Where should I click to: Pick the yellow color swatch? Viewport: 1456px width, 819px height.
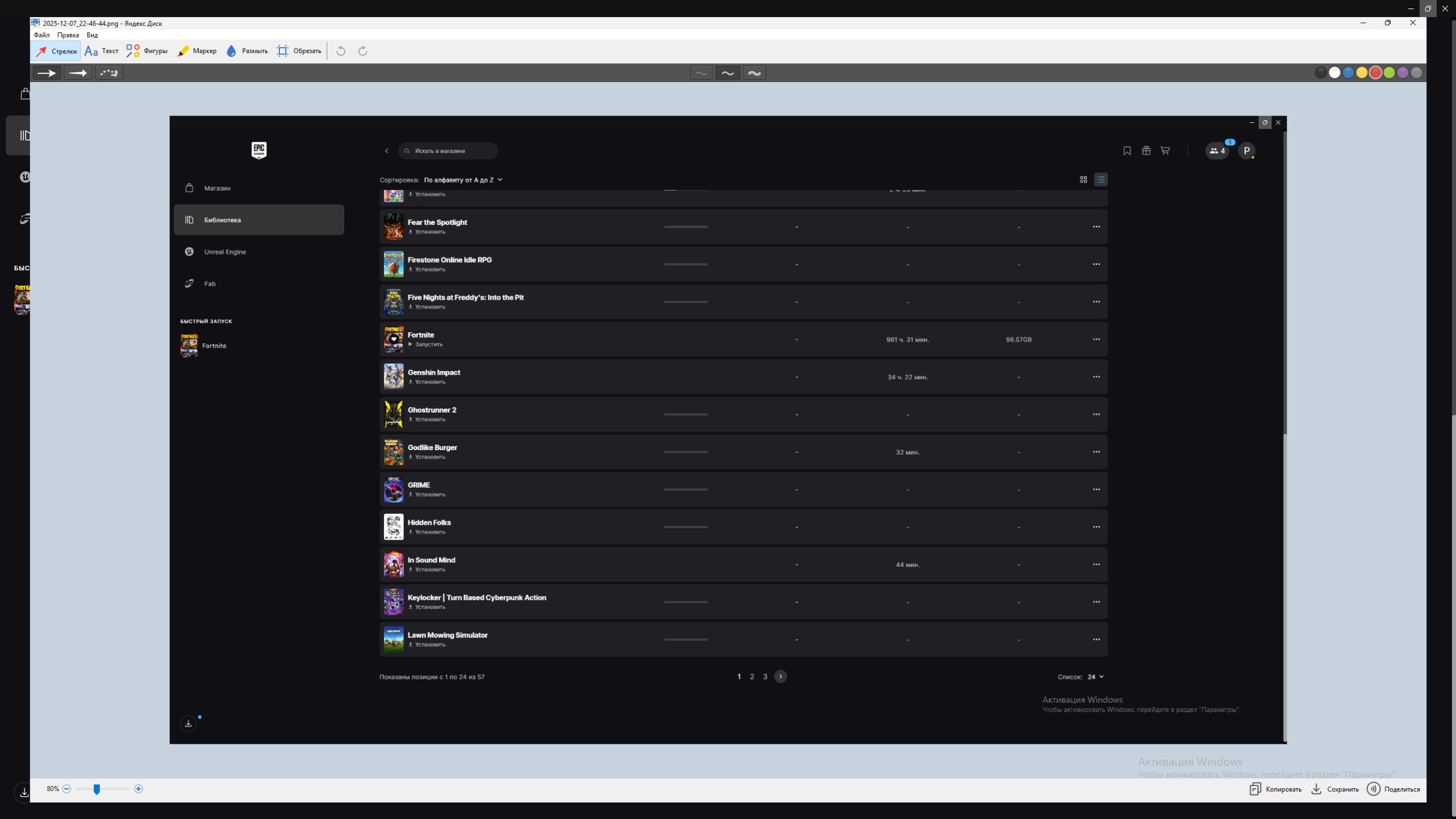(1362, 73)
